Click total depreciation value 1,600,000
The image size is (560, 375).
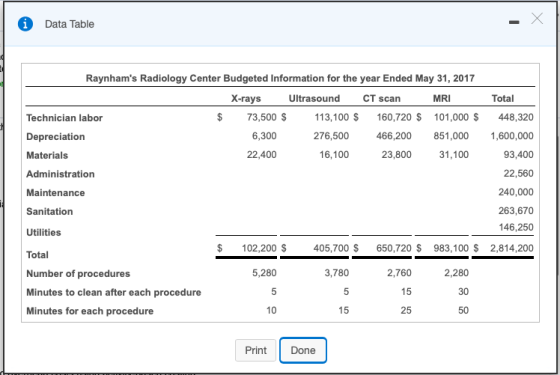click(512, 136)
